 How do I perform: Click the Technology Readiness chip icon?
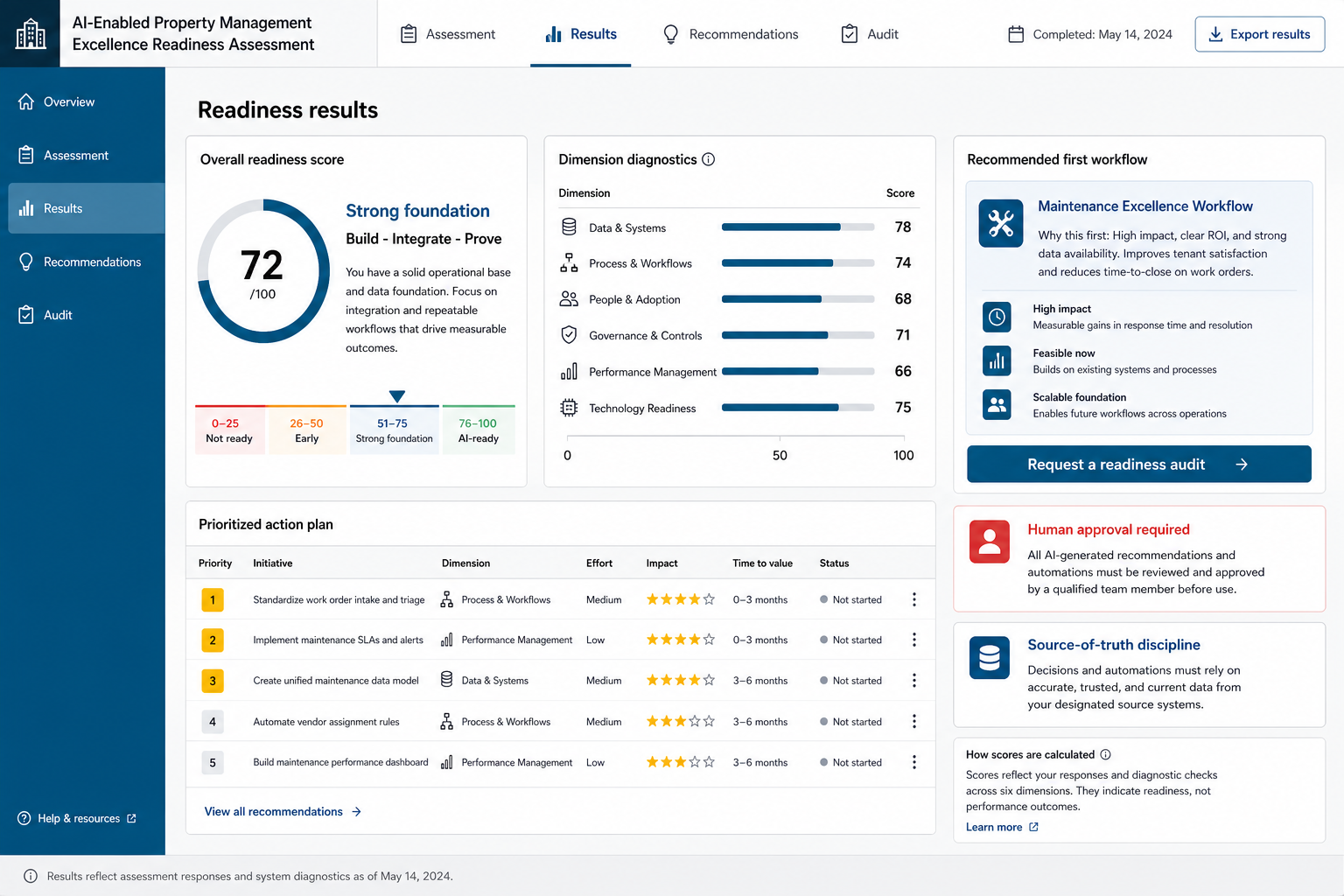coord(569,407)
